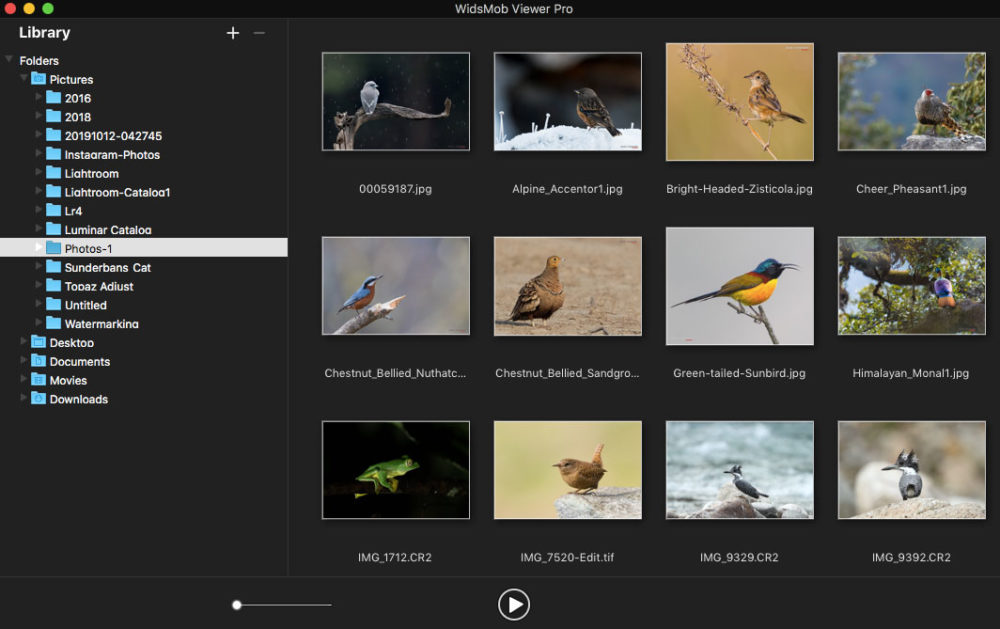Click the + icon to add a folder

(x=233, y=32)
